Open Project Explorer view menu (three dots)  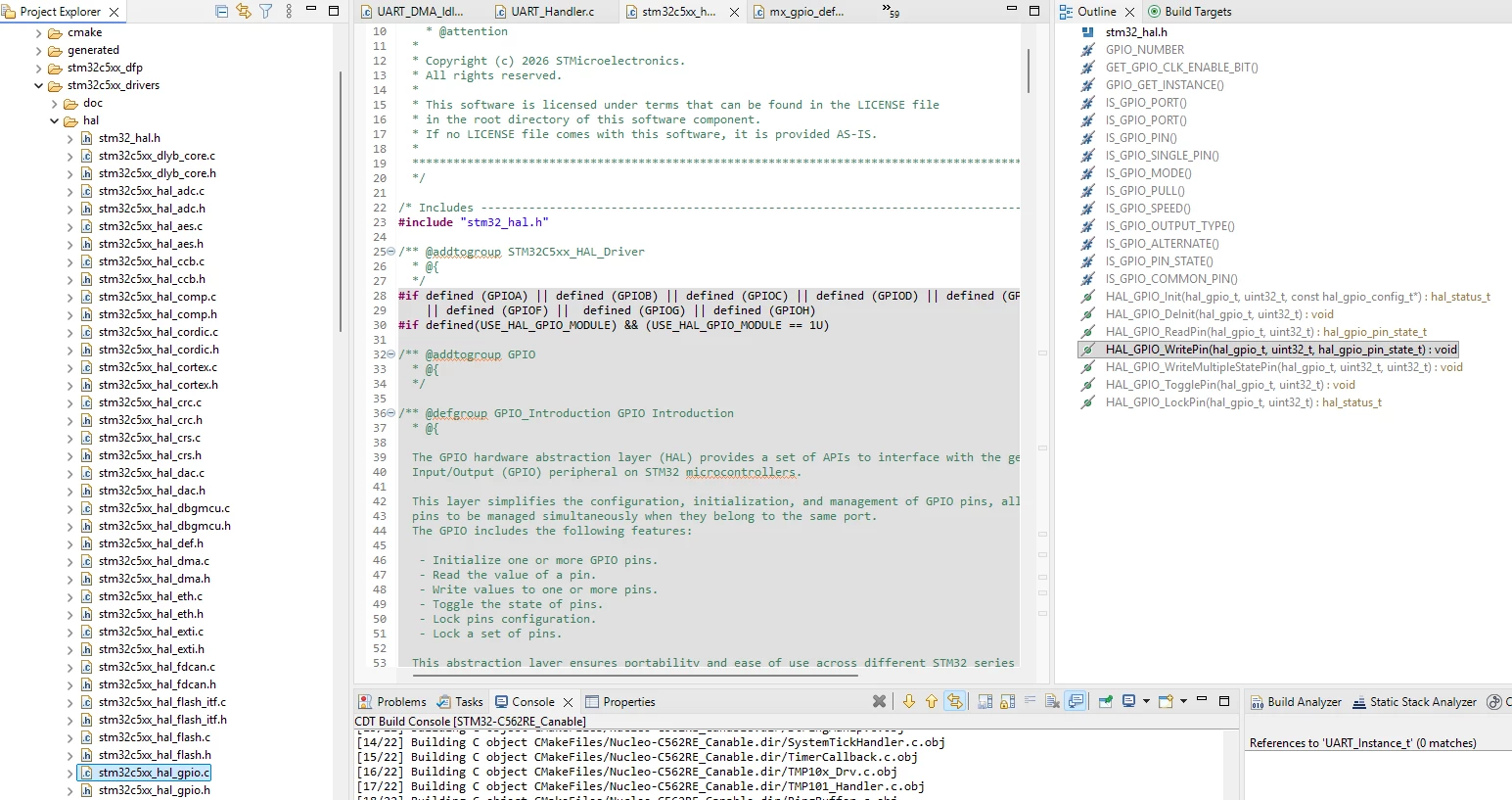pyautogui.click(x=289, y=11)
